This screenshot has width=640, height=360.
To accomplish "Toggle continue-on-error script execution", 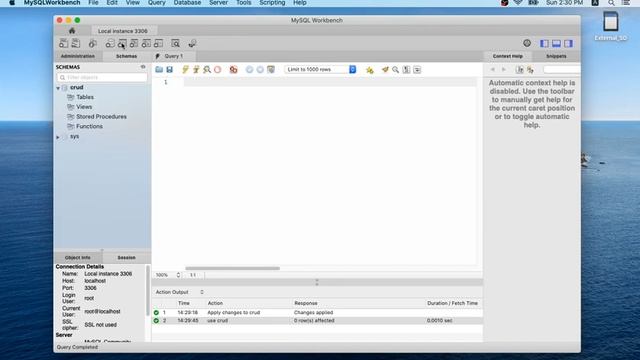I will (x=233, y=69).
